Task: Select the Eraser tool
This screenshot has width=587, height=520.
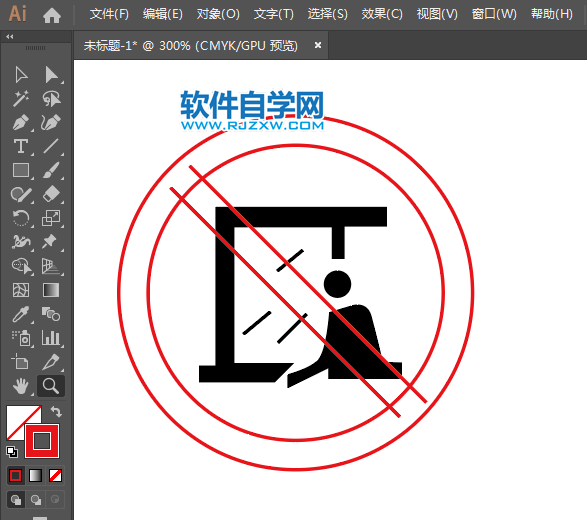Action: tap(51, 194)
